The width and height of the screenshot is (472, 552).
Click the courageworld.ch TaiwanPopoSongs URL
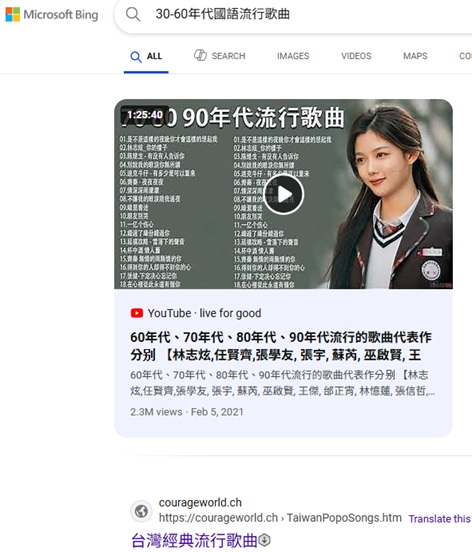[x=280, y=518]
